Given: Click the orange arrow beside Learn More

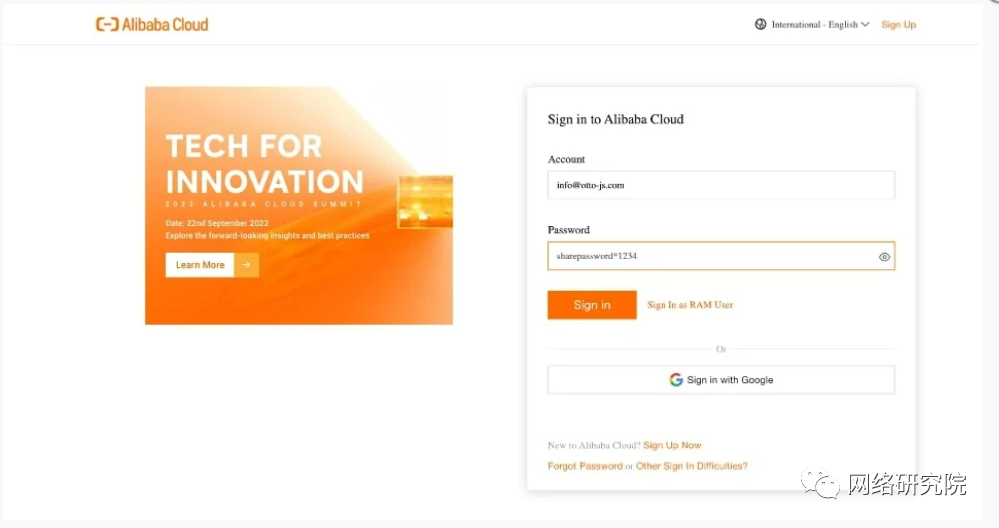Looking at the screenshot, I should [x=246, y=265].
